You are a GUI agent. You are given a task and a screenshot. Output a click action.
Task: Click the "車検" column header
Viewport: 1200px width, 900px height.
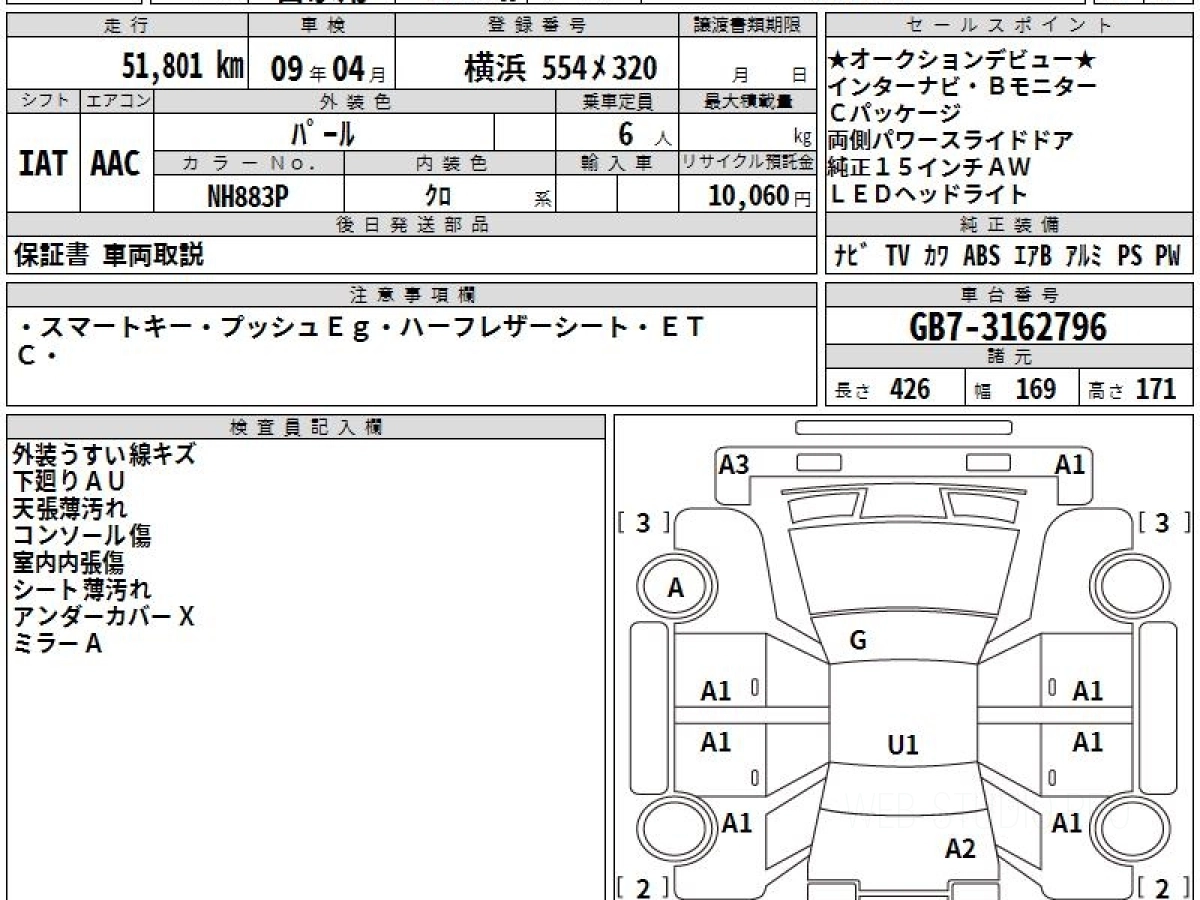322,26
